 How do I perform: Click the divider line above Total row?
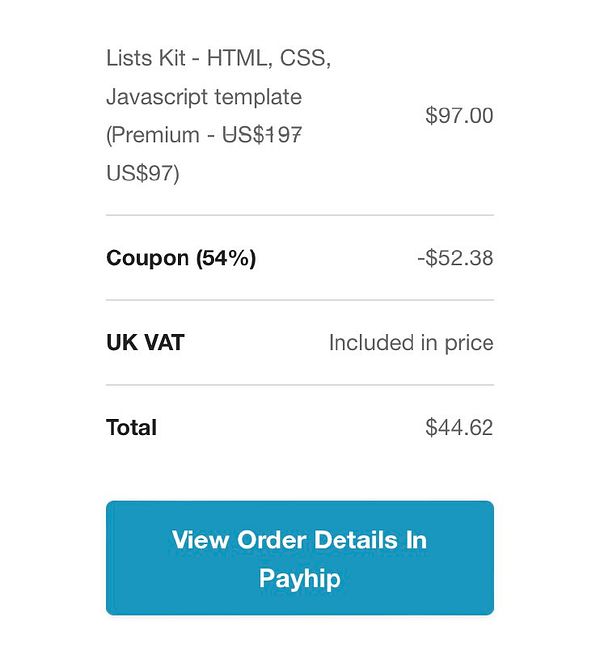tap(299, 385)
